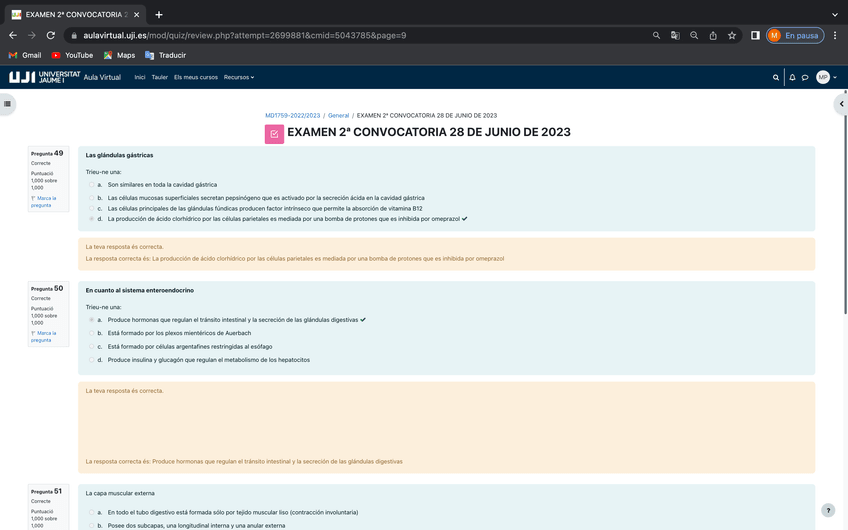Open the user menu dropdown arrow

(x=834, y=77)
